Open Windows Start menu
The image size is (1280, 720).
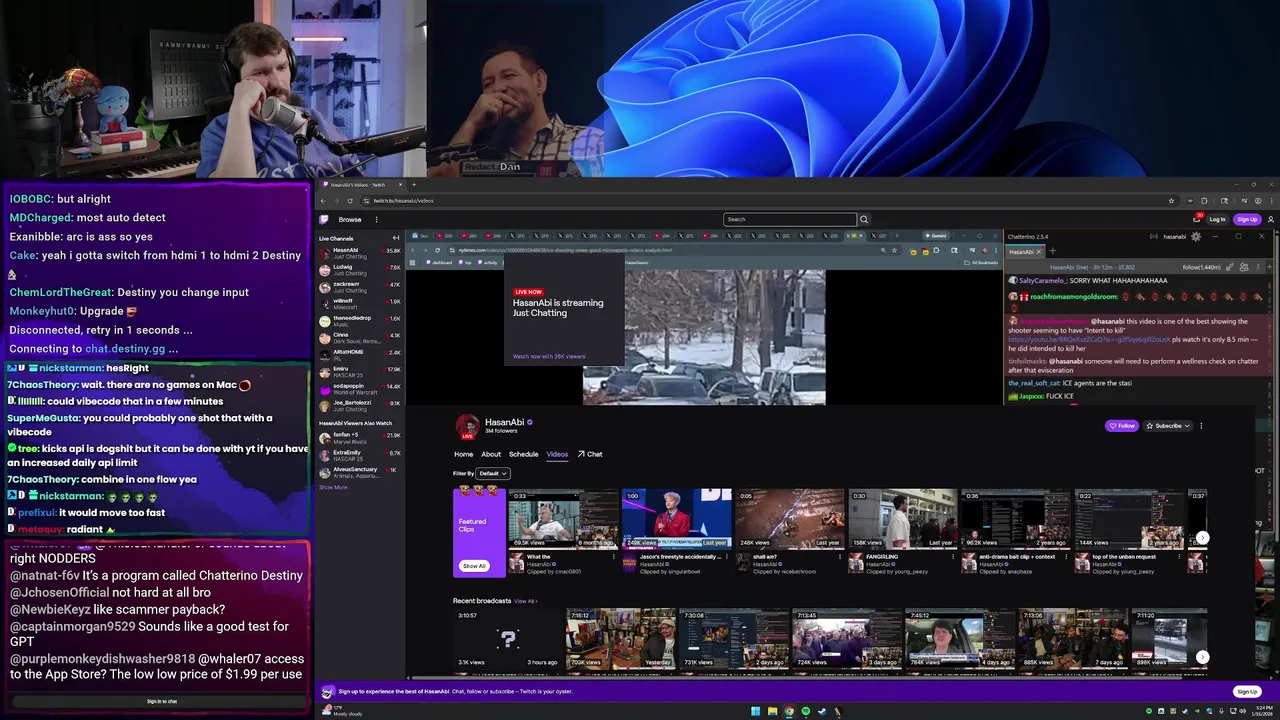pos(756,711)
